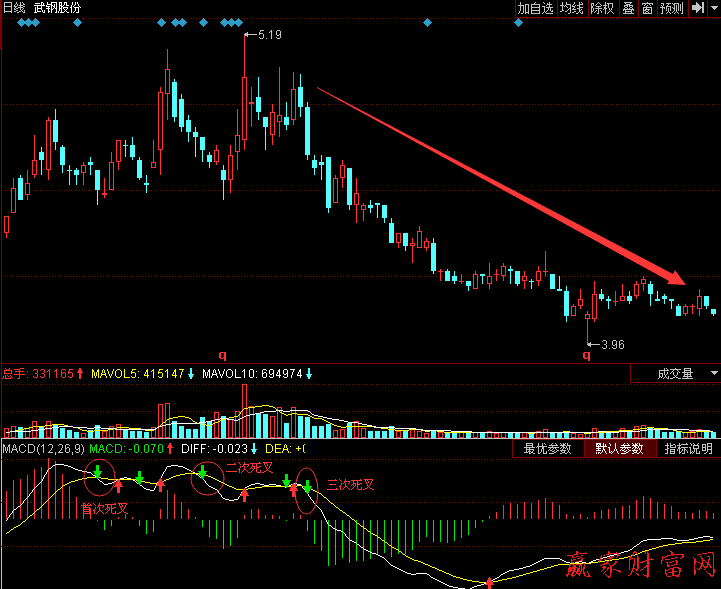The image size is (721, 589).
Task: Toggle the 均线 moving average display
Action: coord(572,8)
